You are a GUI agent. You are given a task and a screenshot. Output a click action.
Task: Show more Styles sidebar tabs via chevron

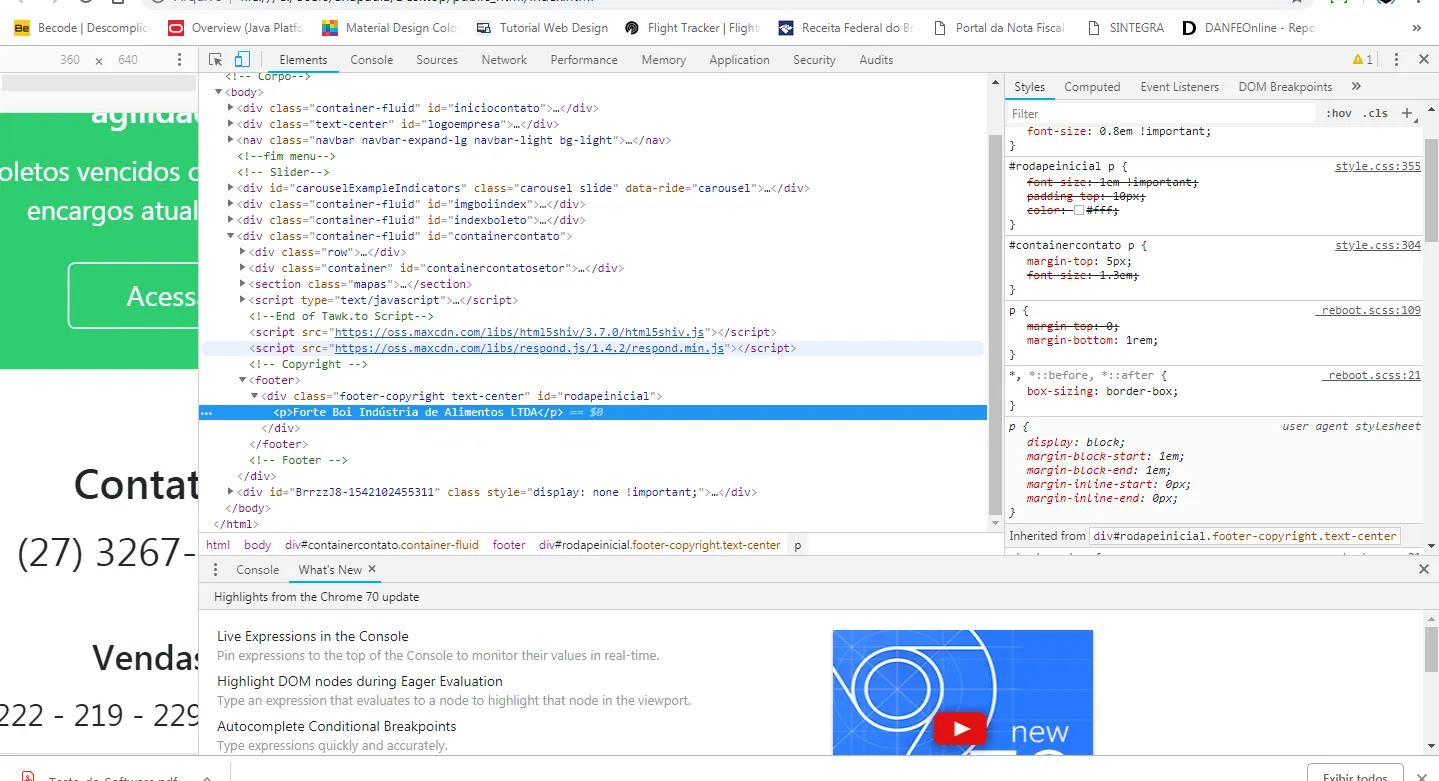[x=1356, y=87]
